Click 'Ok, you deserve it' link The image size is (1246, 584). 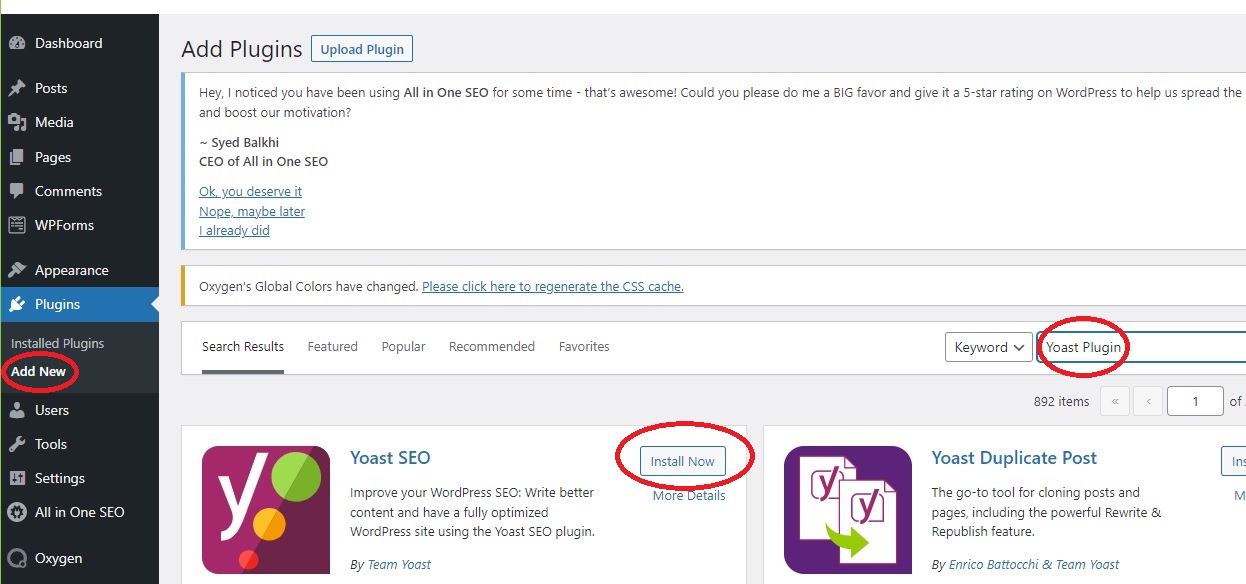pyautogui.click(x=250, y=191)
